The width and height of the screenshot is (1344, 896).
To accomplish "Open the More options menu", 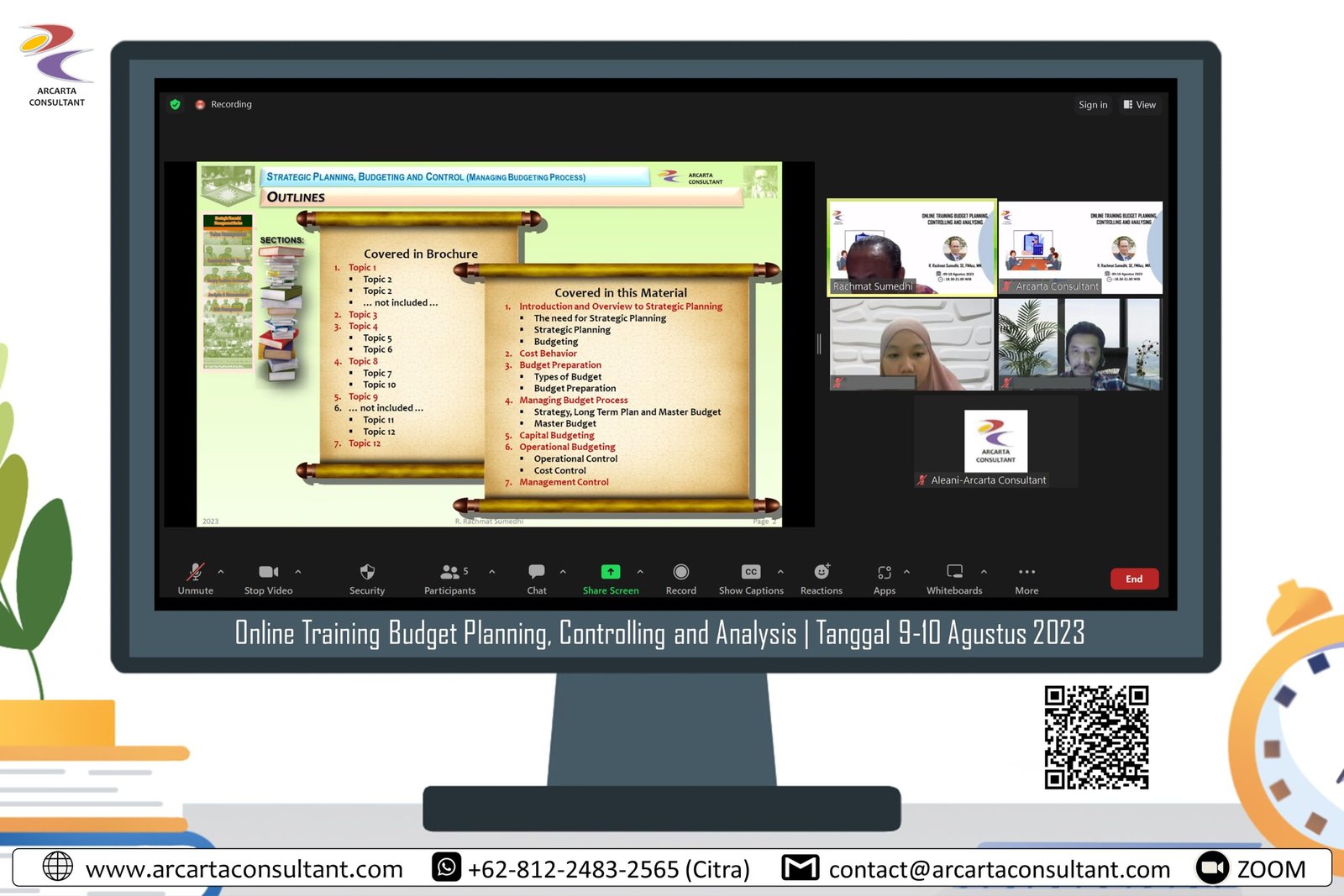I will pos(1026,573).
